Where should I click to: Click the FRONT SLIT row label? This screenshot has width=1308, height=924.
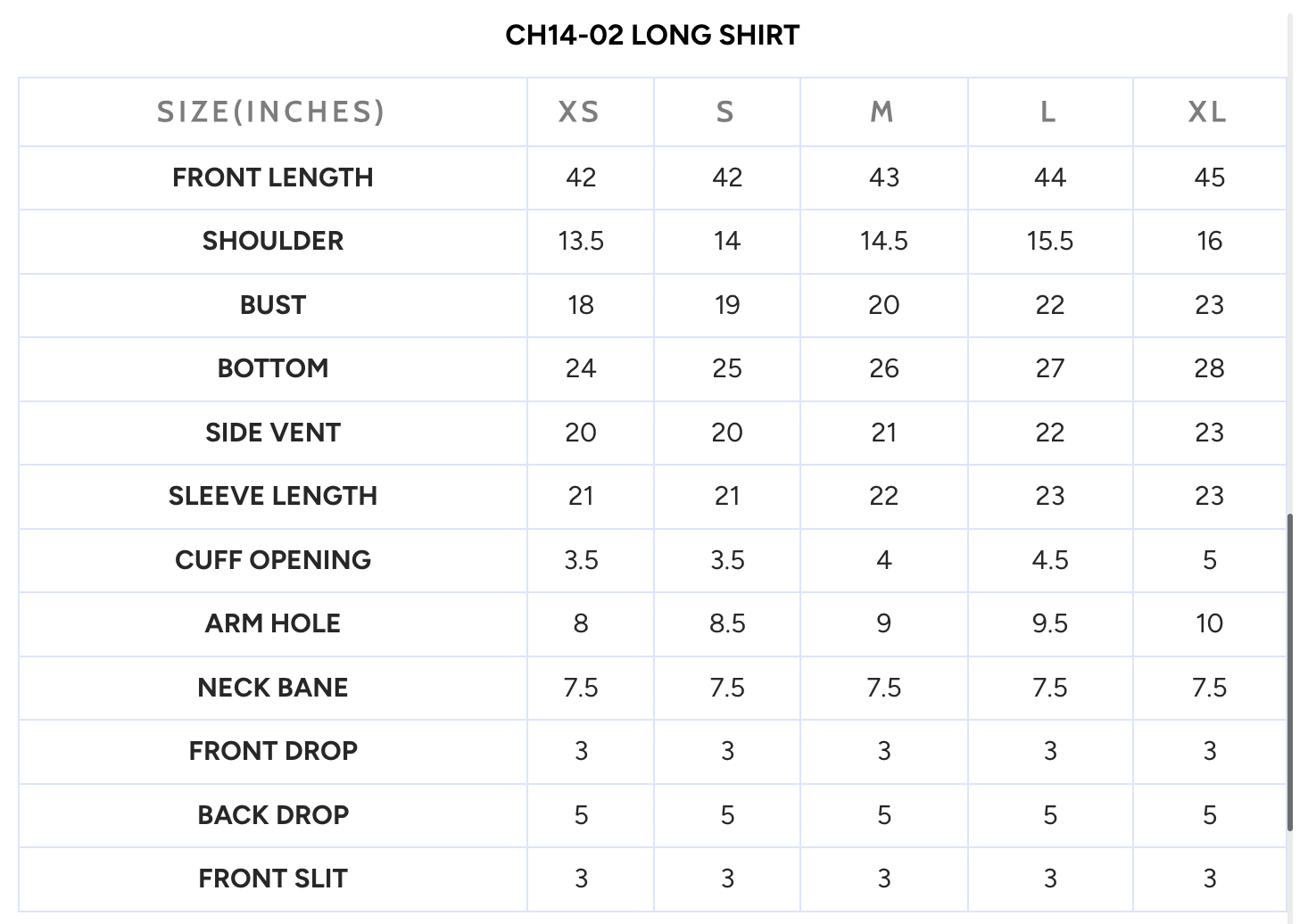(x=273, y=879)
